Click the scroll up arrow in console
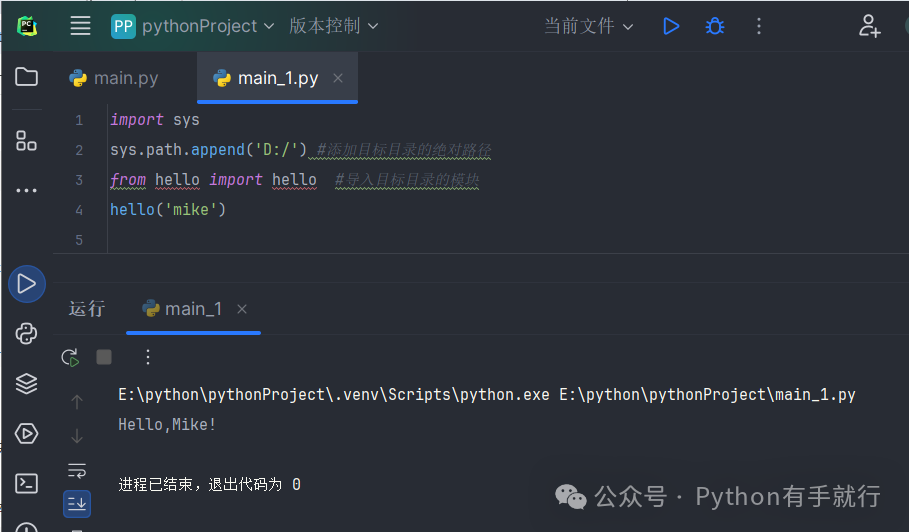Image resolution: width=909 pixels, height=532 pixels. click(x=77, y=402)
